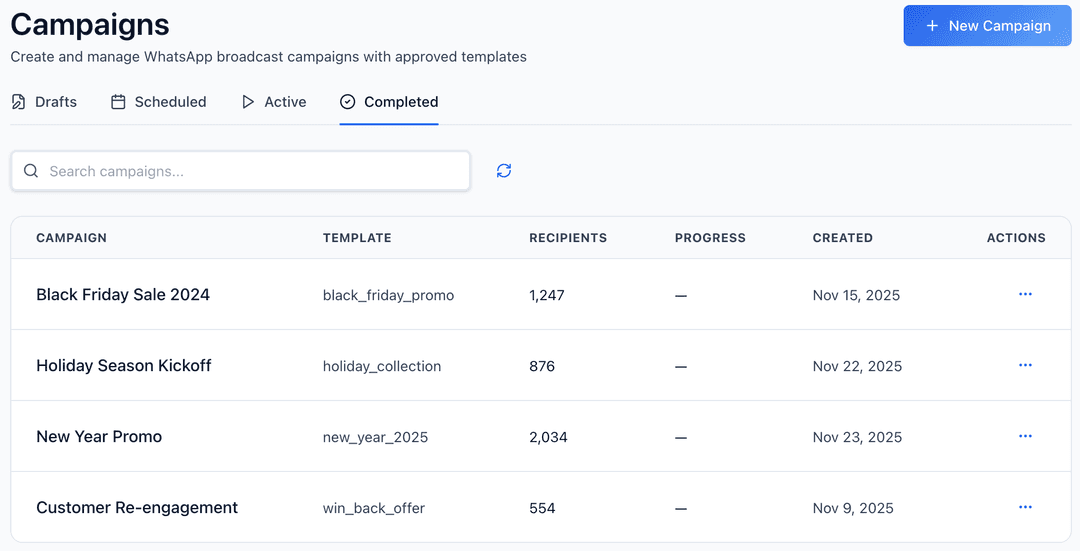This screenshot has width=1080, height=551.
Task: Click the refresh campaigns icon
Action: (x=504, y=171)
